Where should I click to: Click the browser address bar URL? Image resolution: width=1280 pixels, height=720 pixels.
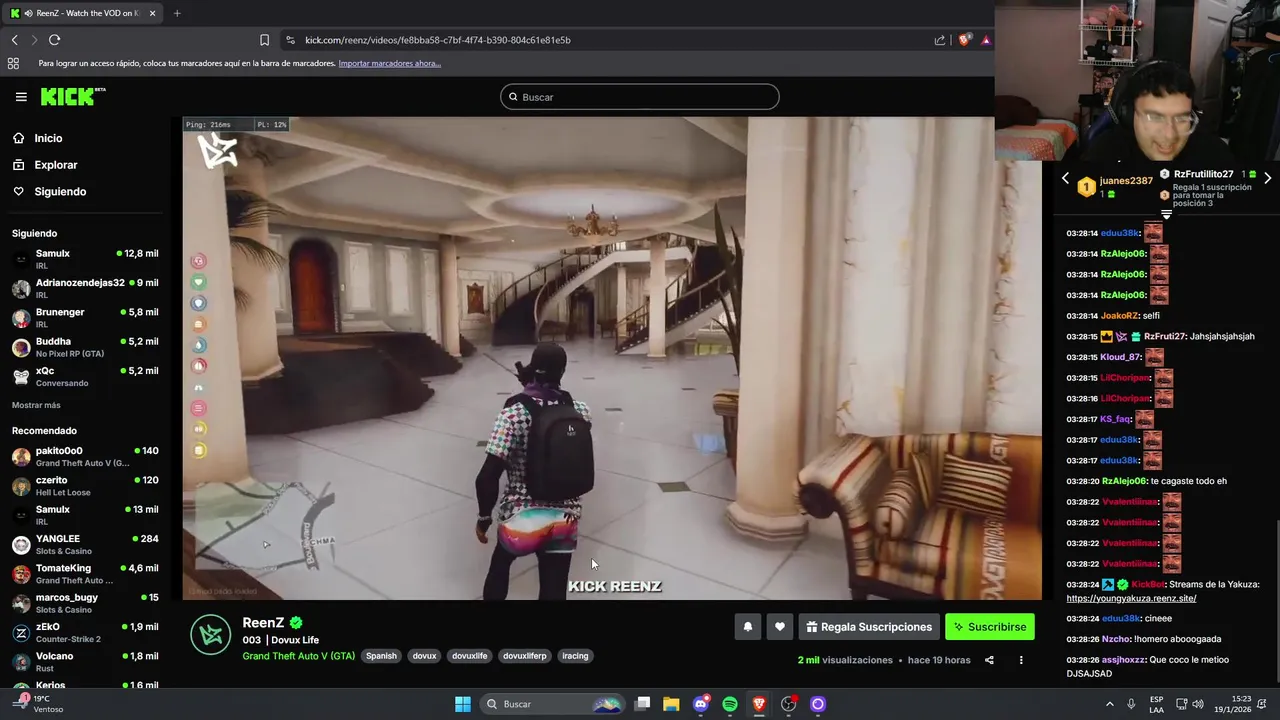(437, 40)
